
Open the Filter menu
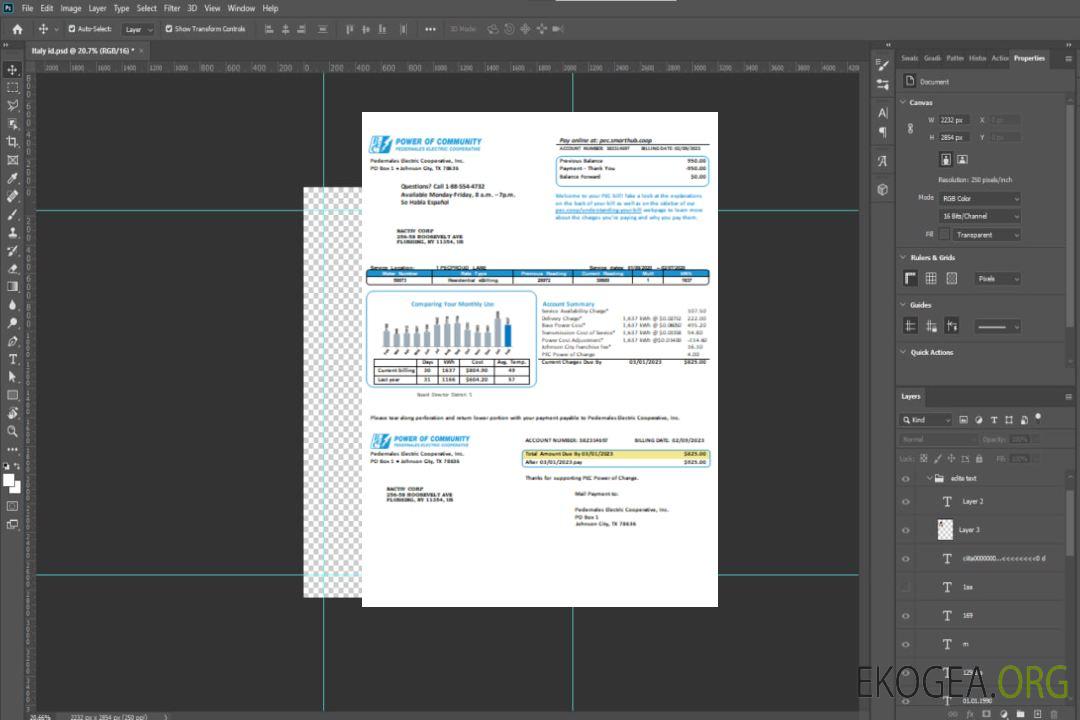[172, 8]
